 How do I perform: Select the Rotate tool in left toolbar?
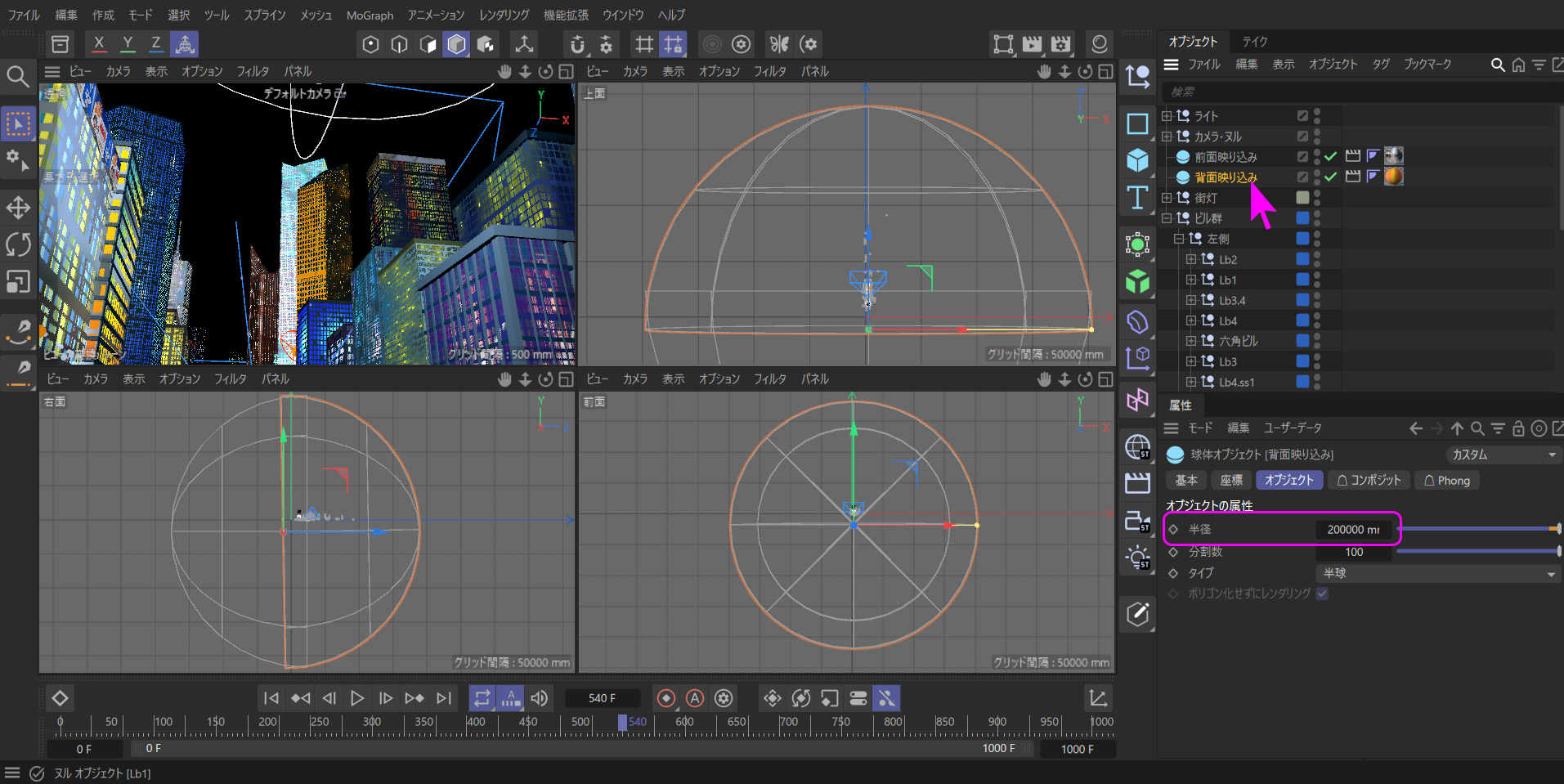tap(18, 244)
